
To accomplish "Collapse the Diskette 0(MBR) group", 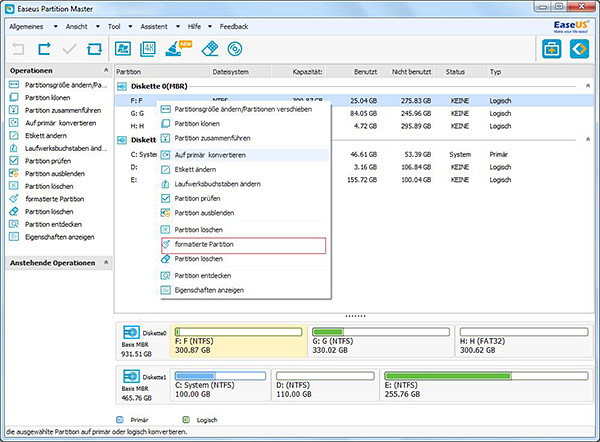I will coord(588,86).
